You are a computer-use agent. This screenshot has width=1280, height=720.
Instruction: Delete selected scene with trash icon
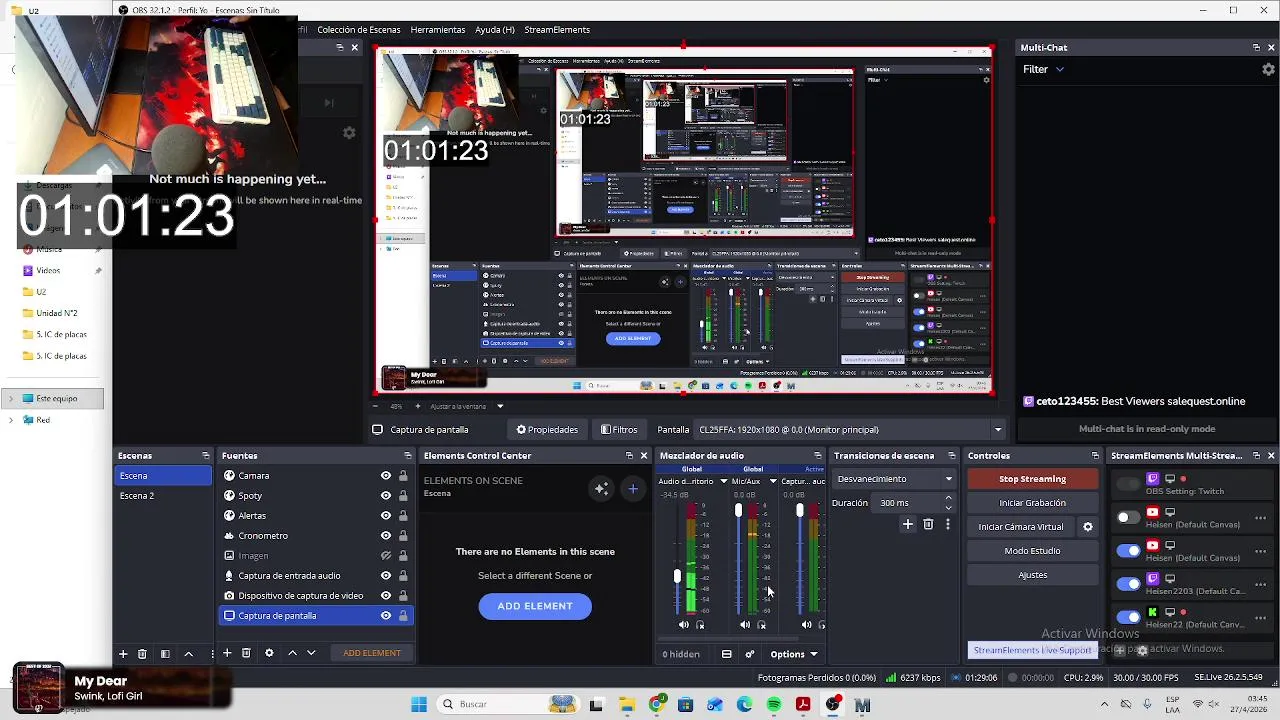tap(142, 653)
